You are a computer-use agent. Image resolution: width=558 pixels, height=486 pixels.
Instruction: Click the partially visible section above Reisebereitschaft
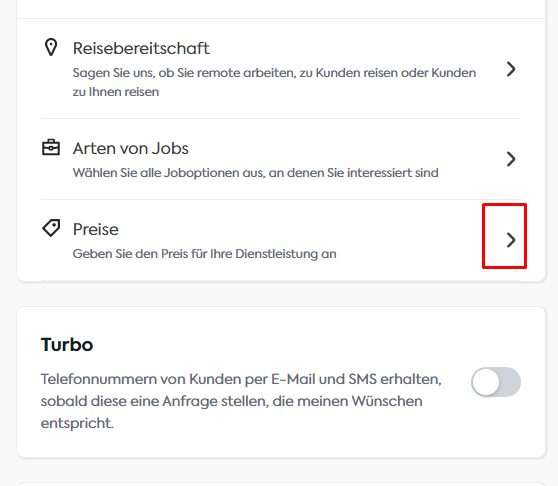click(x=281, y=9)
